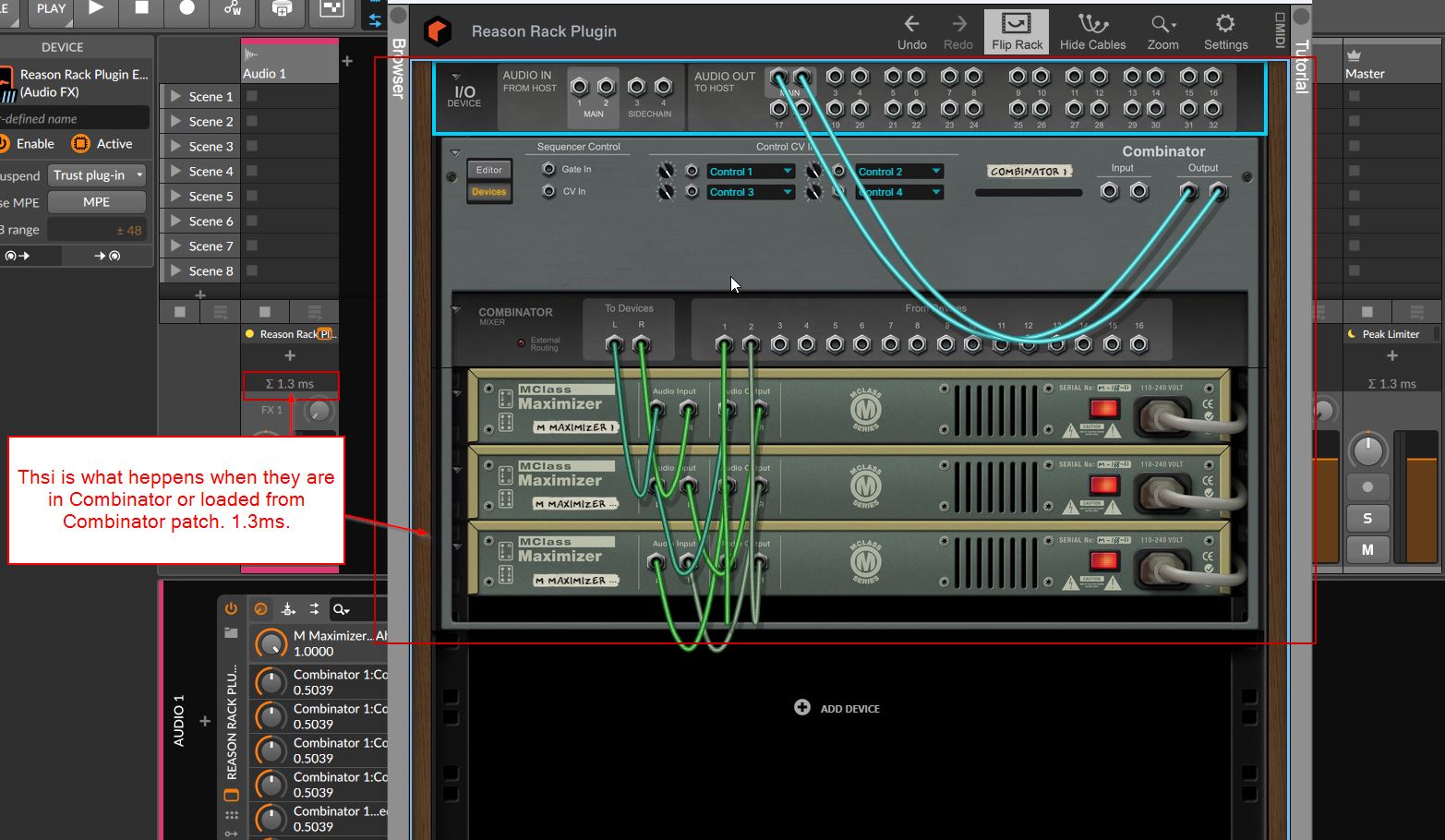Image resolution: width=1445 pixels, height=840 pixels.
Task: Collapse the Combinator with its fold triangle
Action: pyautogui.click(x=454, y=152)
